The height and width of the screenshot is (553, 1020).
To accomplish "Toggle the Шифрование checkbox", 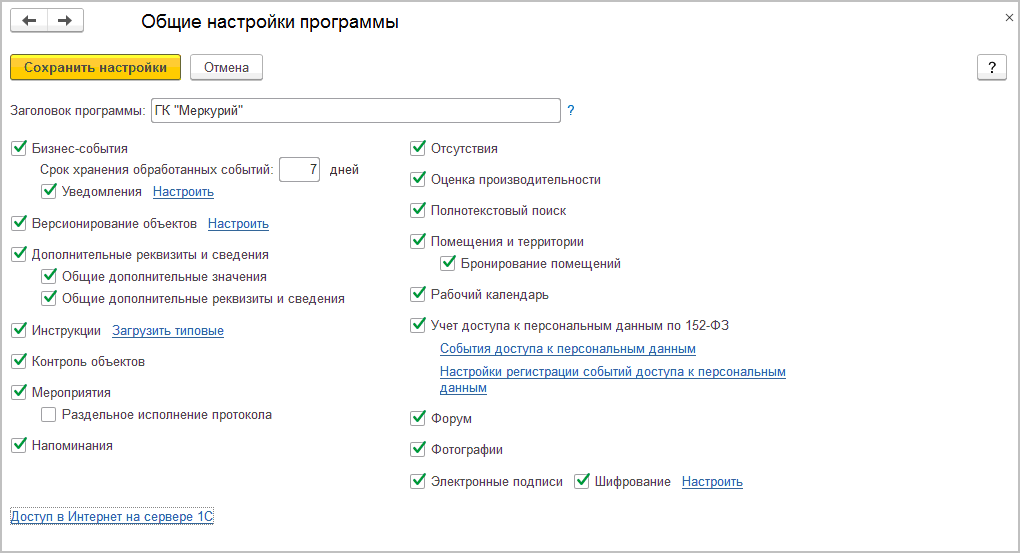I will [x=582, y=482].
